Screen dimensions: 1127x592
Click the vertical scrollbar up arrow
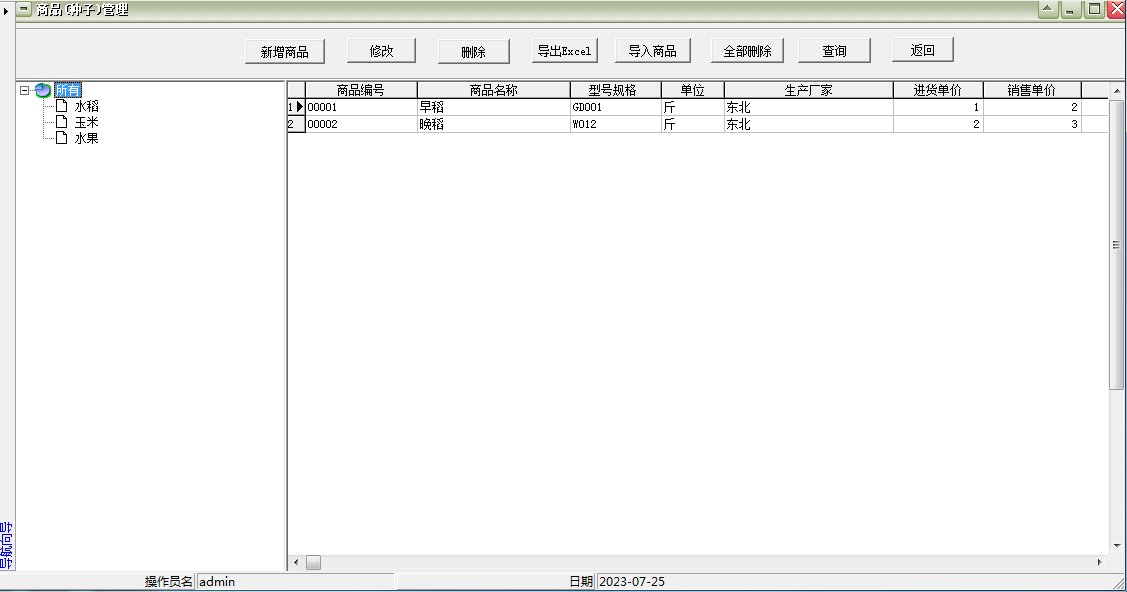[x=1116, y=91]
